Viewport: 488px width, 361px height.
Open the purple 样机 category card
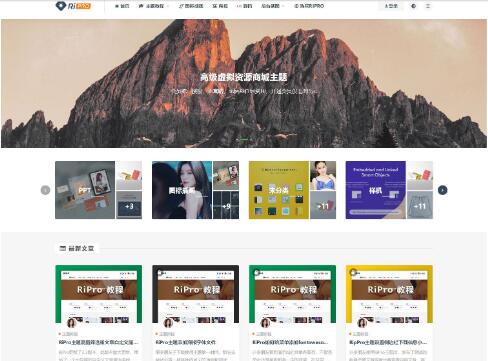(x=376, y=190)
